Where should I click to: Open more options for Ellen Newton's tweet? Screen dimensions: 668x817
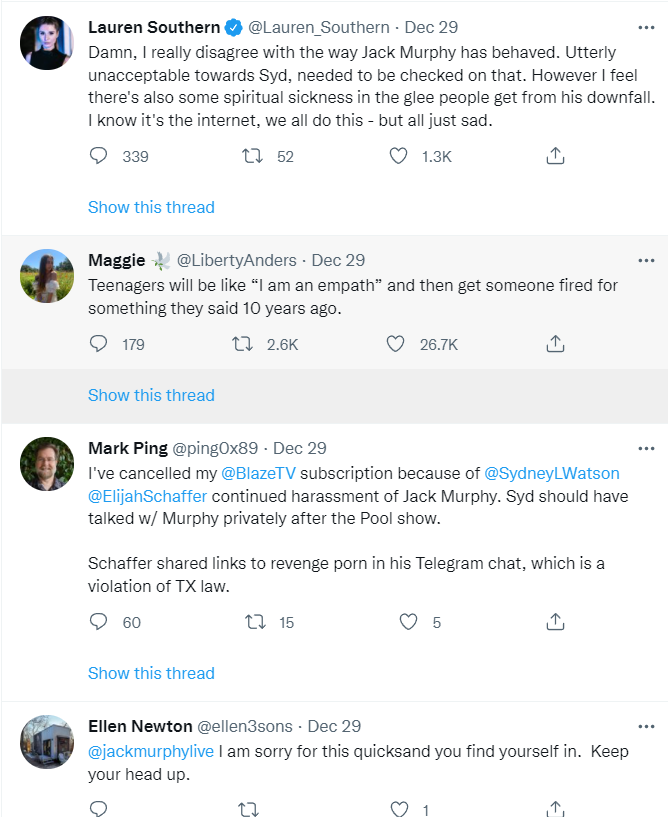click(646, 726)
